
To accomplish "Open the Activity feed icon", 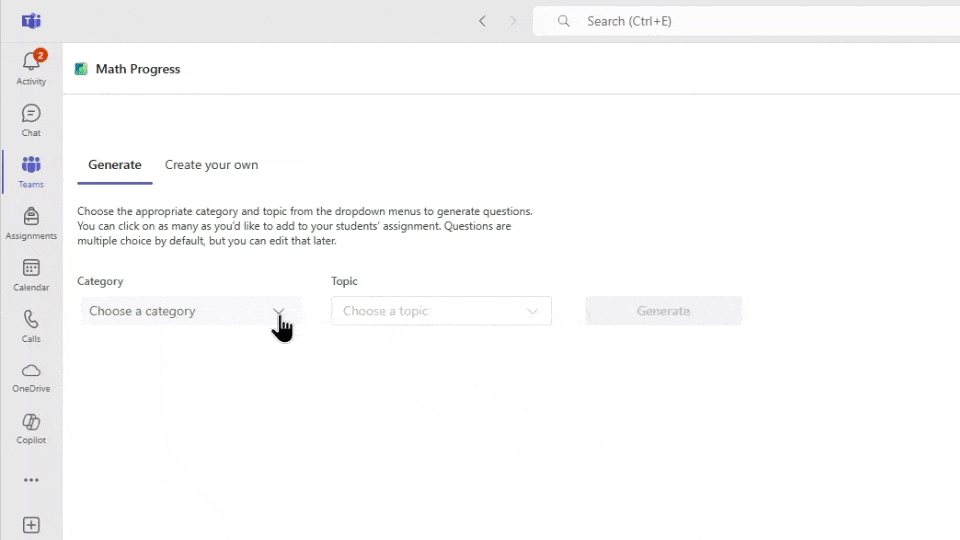I will click(x=31, y=64).
